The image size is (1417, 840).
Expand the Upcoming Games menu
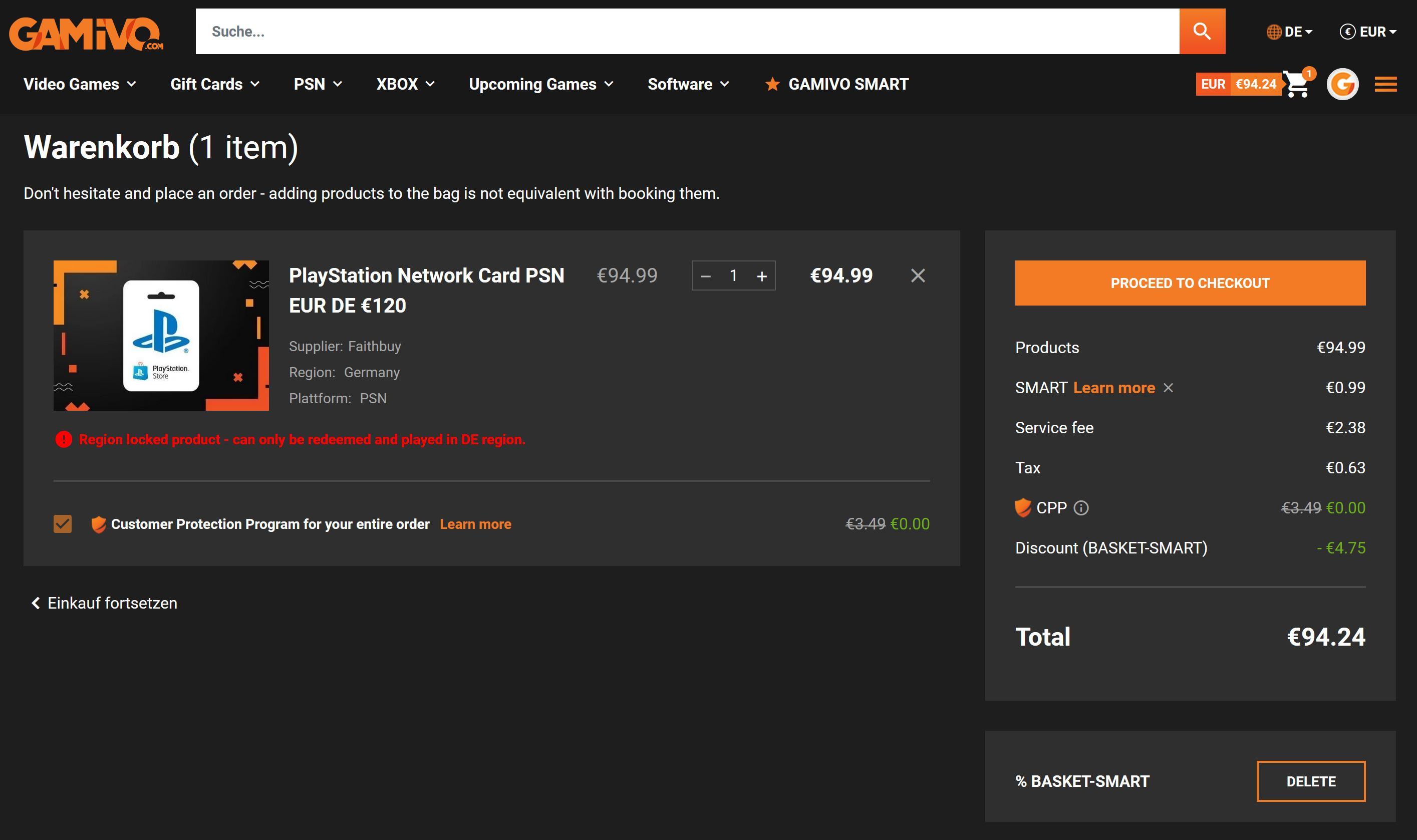[x=541, y=84]
